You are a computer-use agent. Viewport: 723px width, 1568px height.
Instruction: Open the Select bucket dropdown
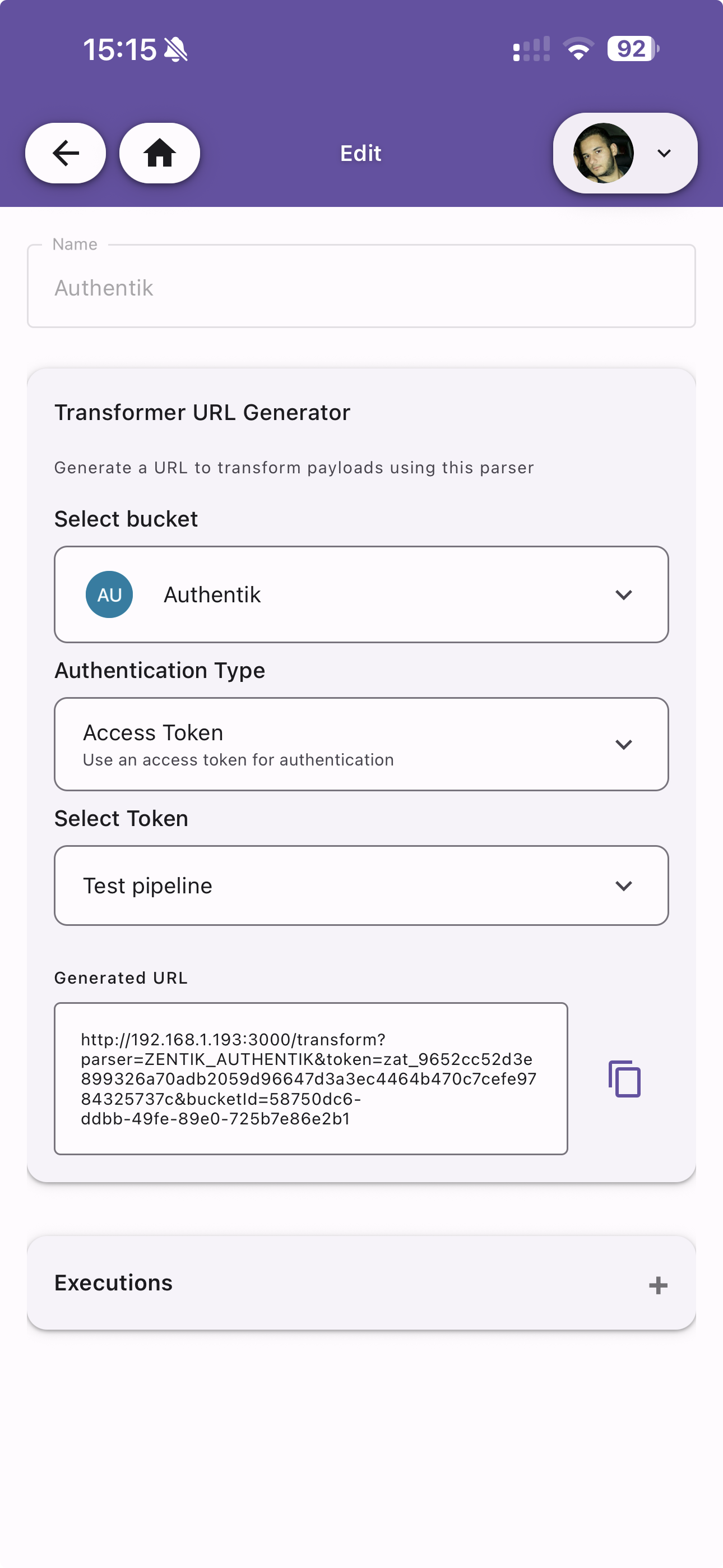tap(623, 594)
